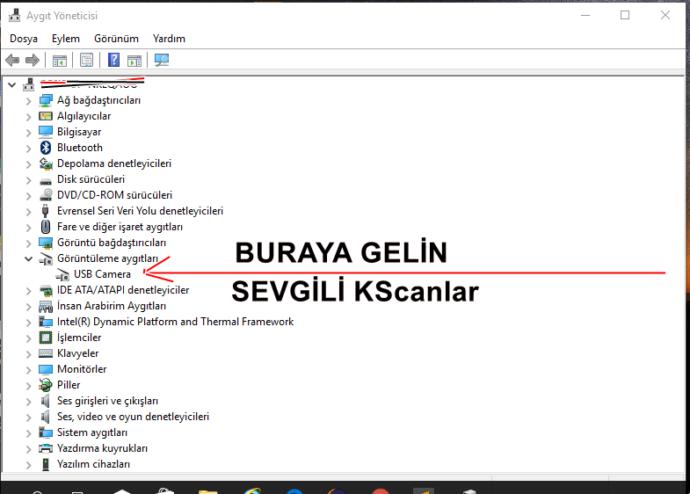This screenshot has width=690, height=494.
Task: Select the Piller category label
Action: [68, 385]
